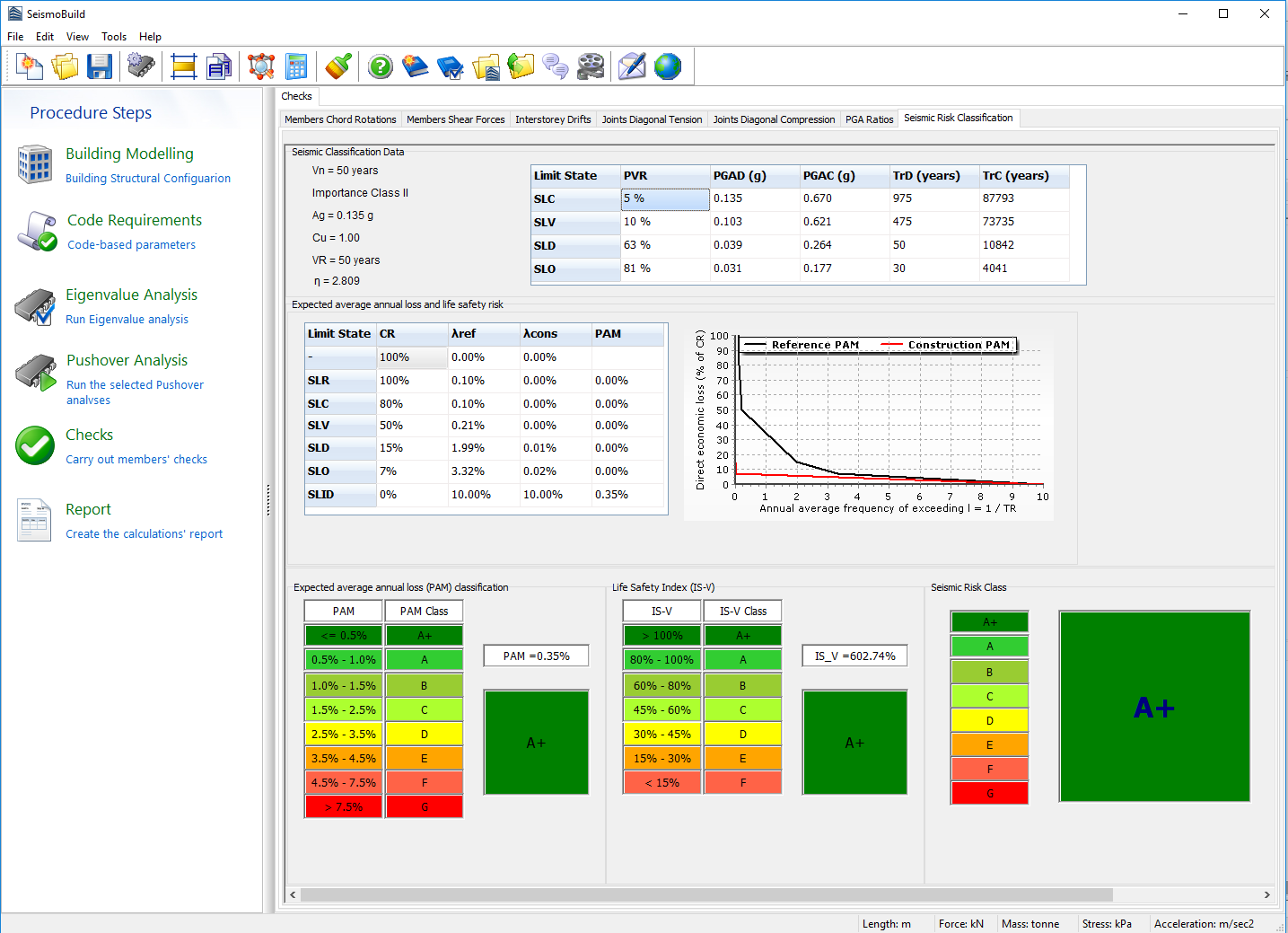Open the Tools menu
1288x933 pixels.
point(114,37)
